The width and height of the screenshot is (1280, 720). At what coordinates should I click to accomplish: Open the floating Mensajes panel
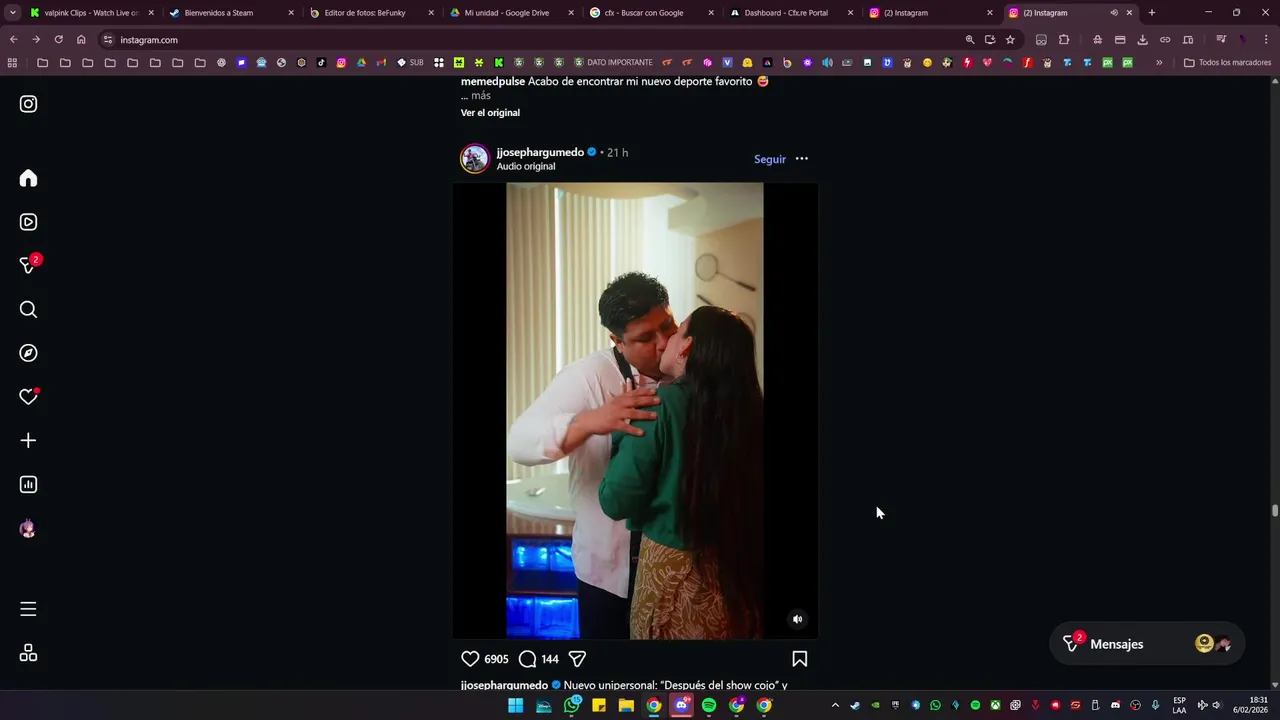[1147, 644]
